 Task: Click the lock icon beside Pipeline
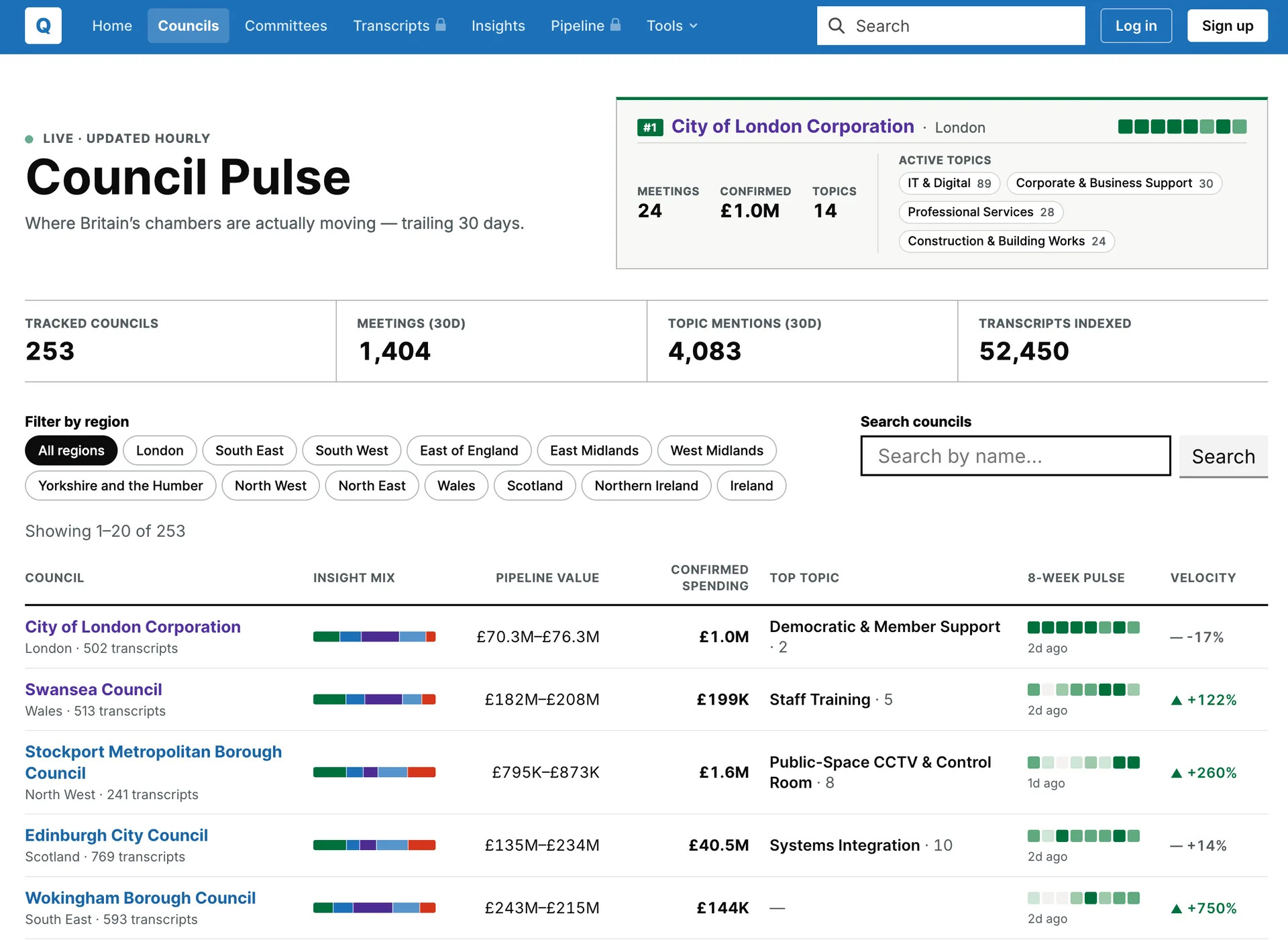(615, 25)
